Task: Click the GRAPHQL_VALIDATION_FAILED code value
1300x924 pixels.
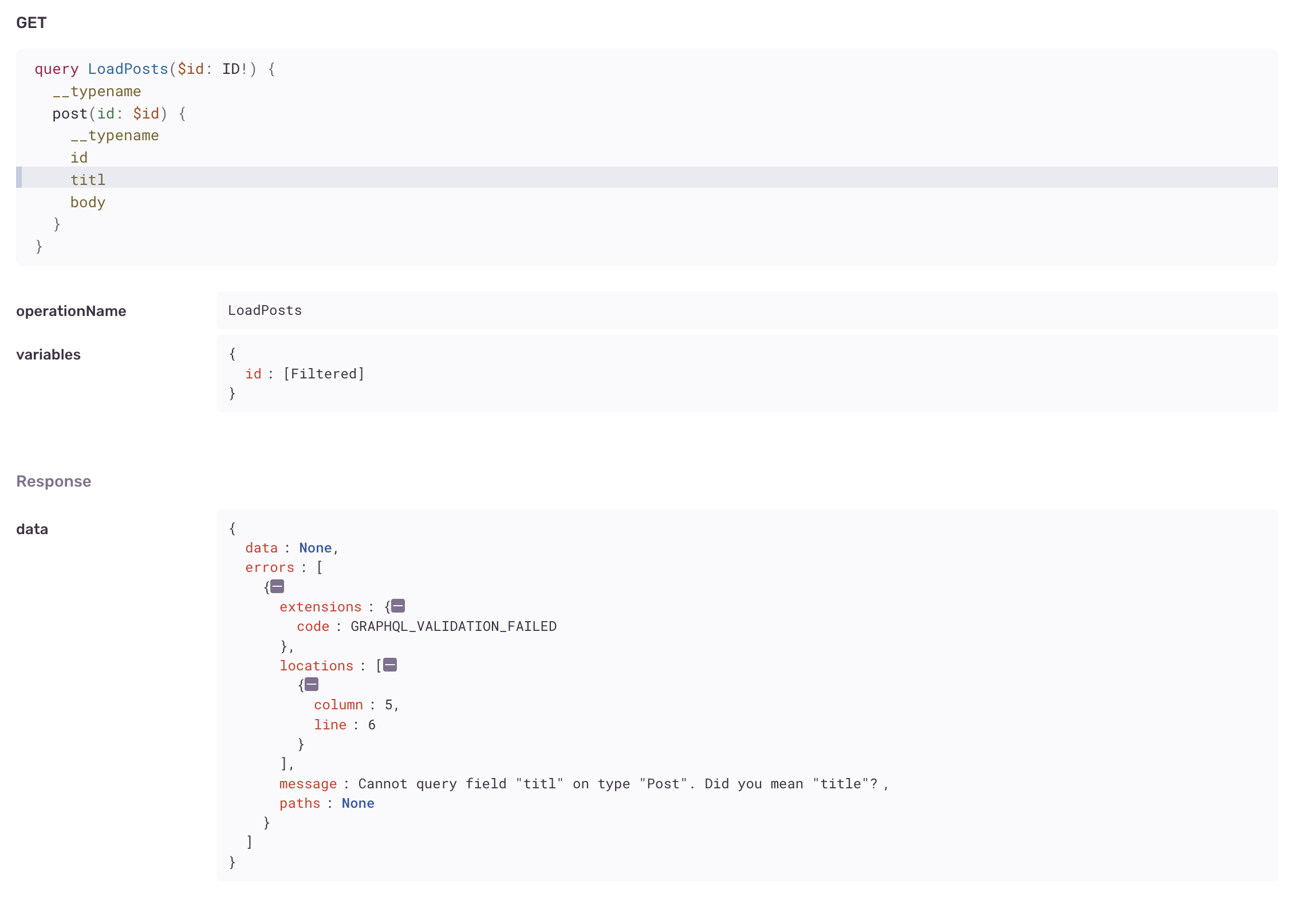Action: click(453, 626)
